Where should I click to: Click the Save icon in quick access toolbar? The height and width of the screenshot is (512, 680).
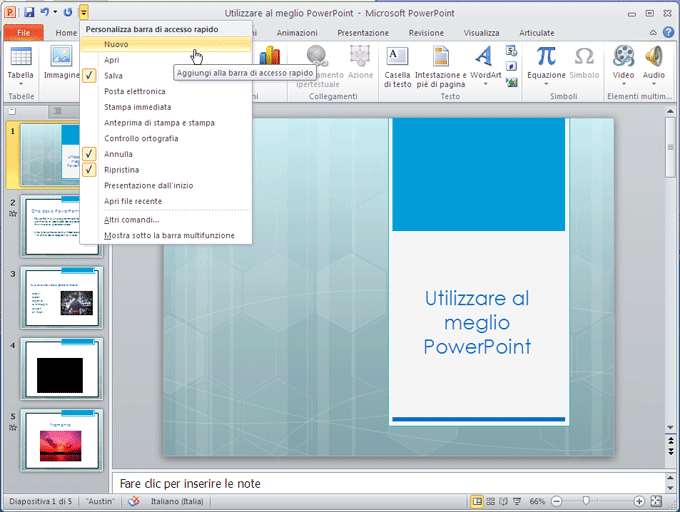pyautogui.click(x=29, y=12)
